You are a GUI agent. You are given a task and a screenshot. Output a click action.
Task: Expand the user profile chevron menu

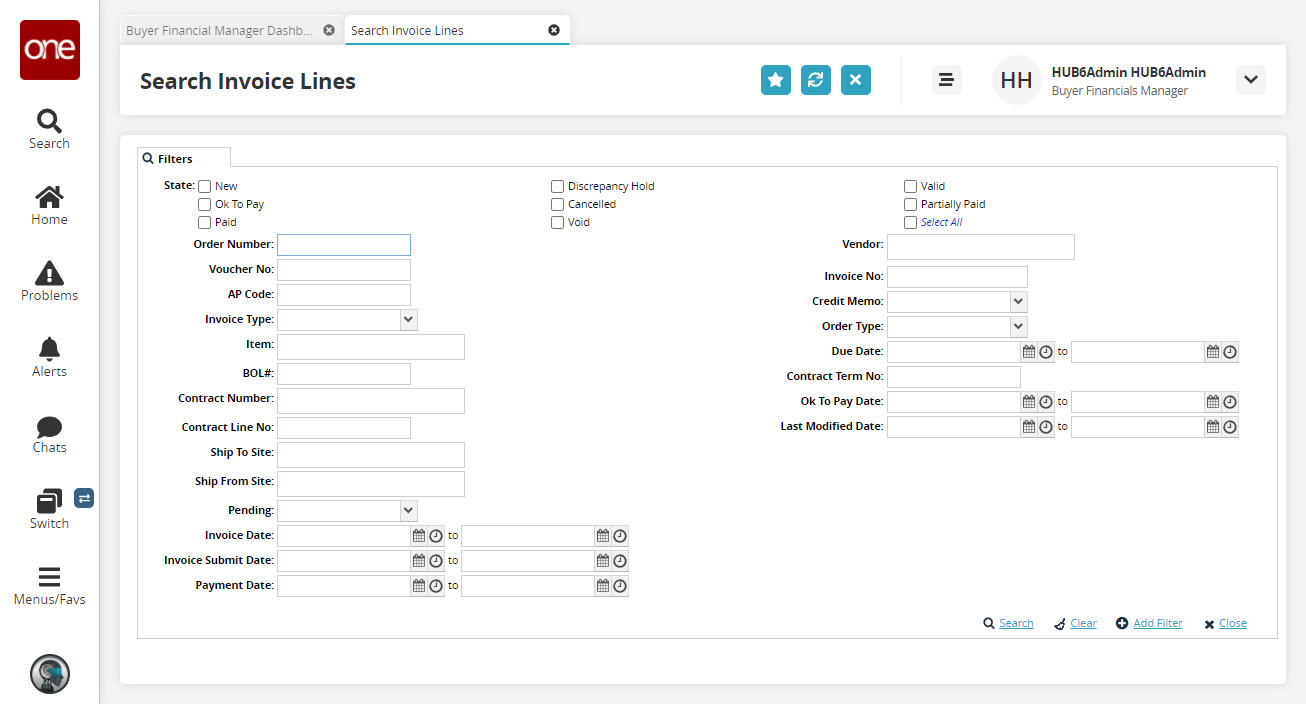tap(1250, 80)
